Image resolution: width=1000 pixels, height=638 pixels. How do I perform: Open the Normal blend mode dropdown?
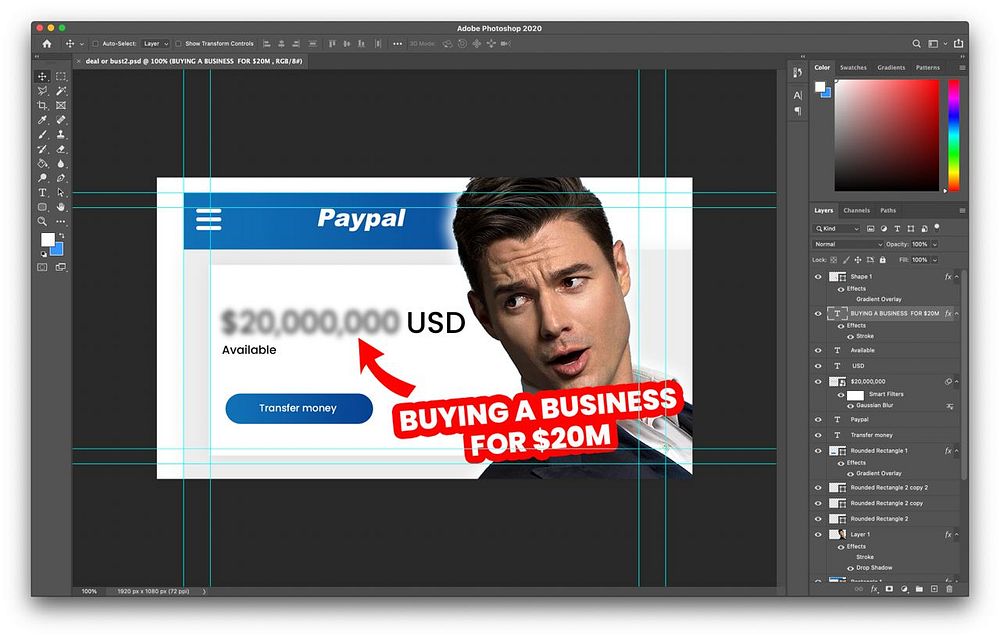click(x=848, y=244)
